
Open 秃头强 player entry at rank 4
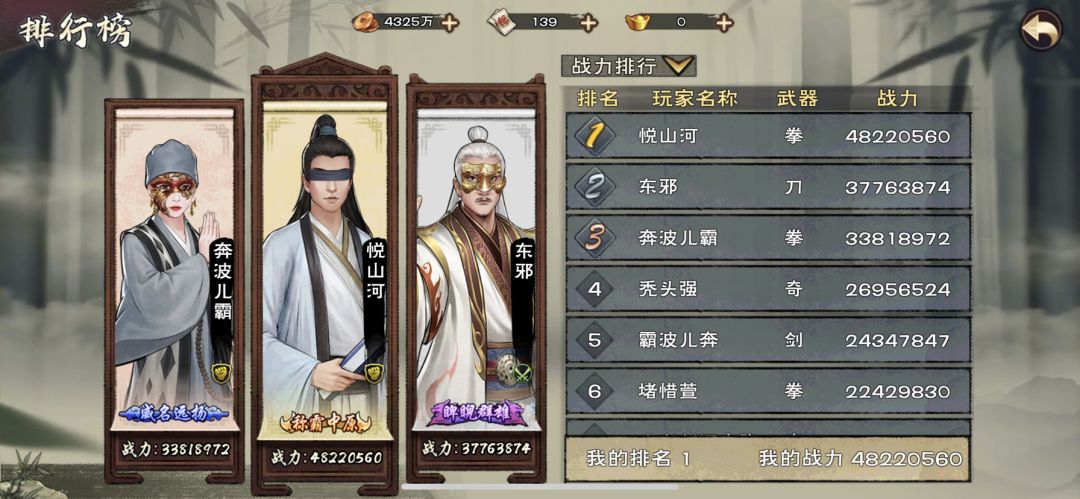768,289
